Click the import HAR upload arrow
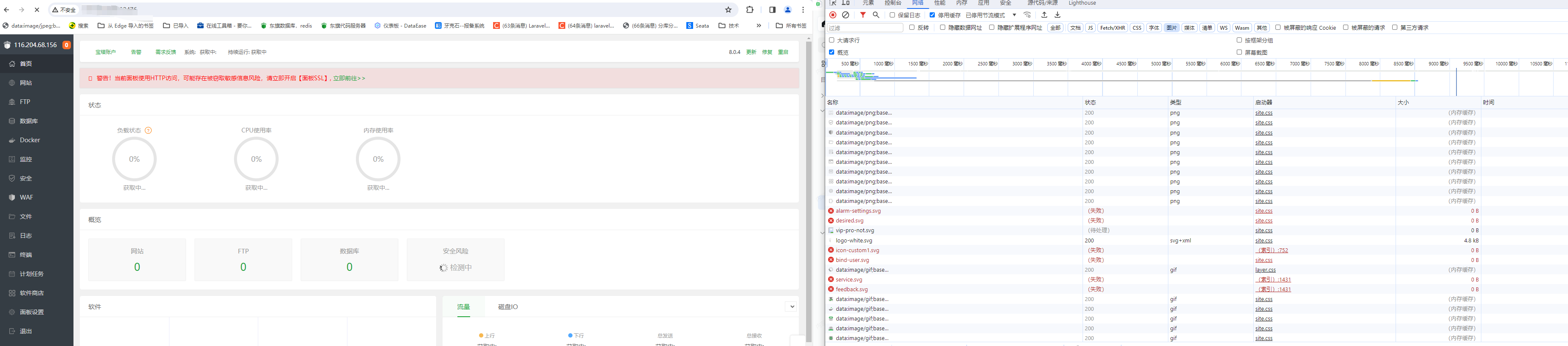The height and width of the screenshot is (346, 1568). pyautogui.click(x=1044, y=15)
